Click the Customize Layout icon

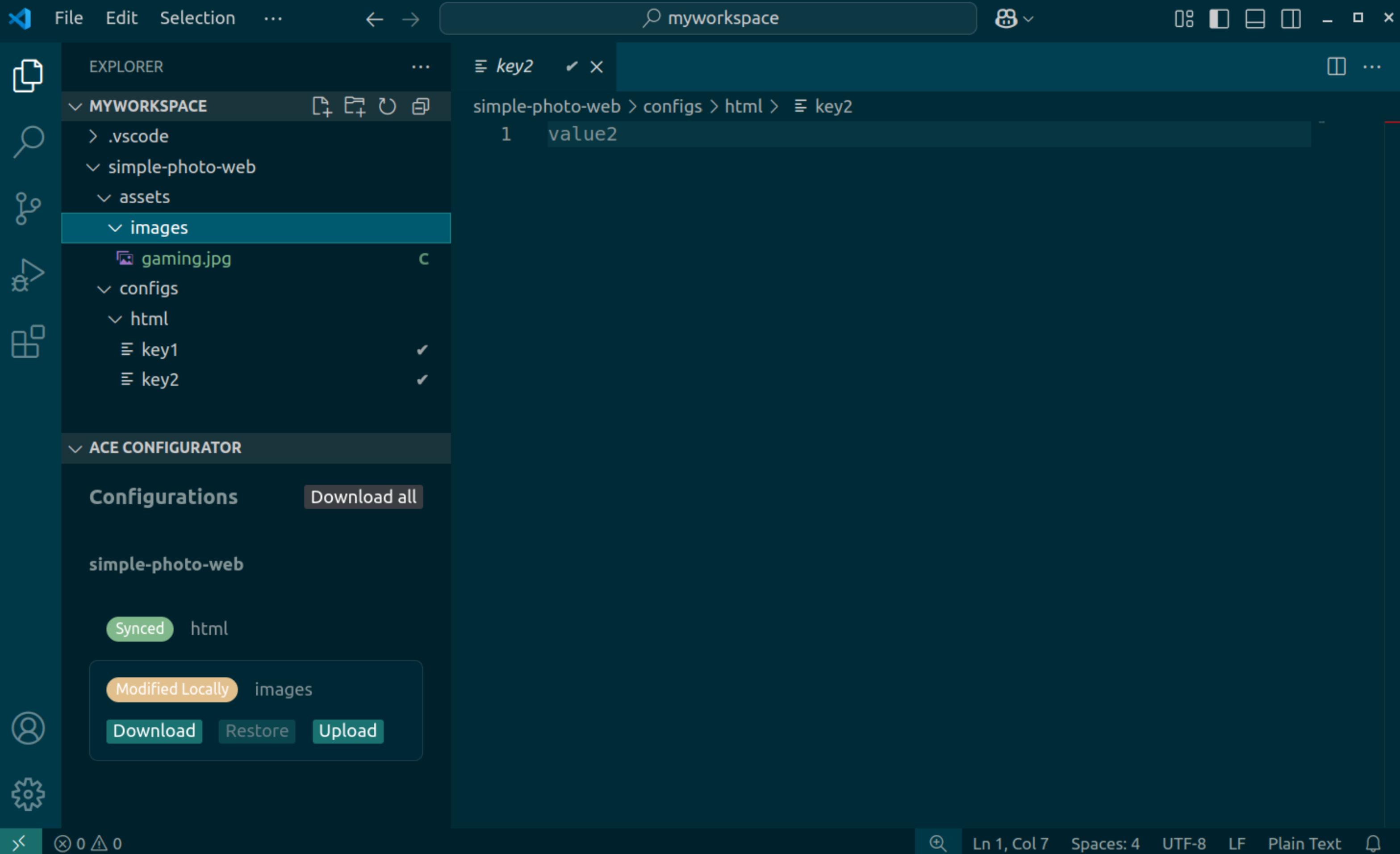(x=1184, y=19)
